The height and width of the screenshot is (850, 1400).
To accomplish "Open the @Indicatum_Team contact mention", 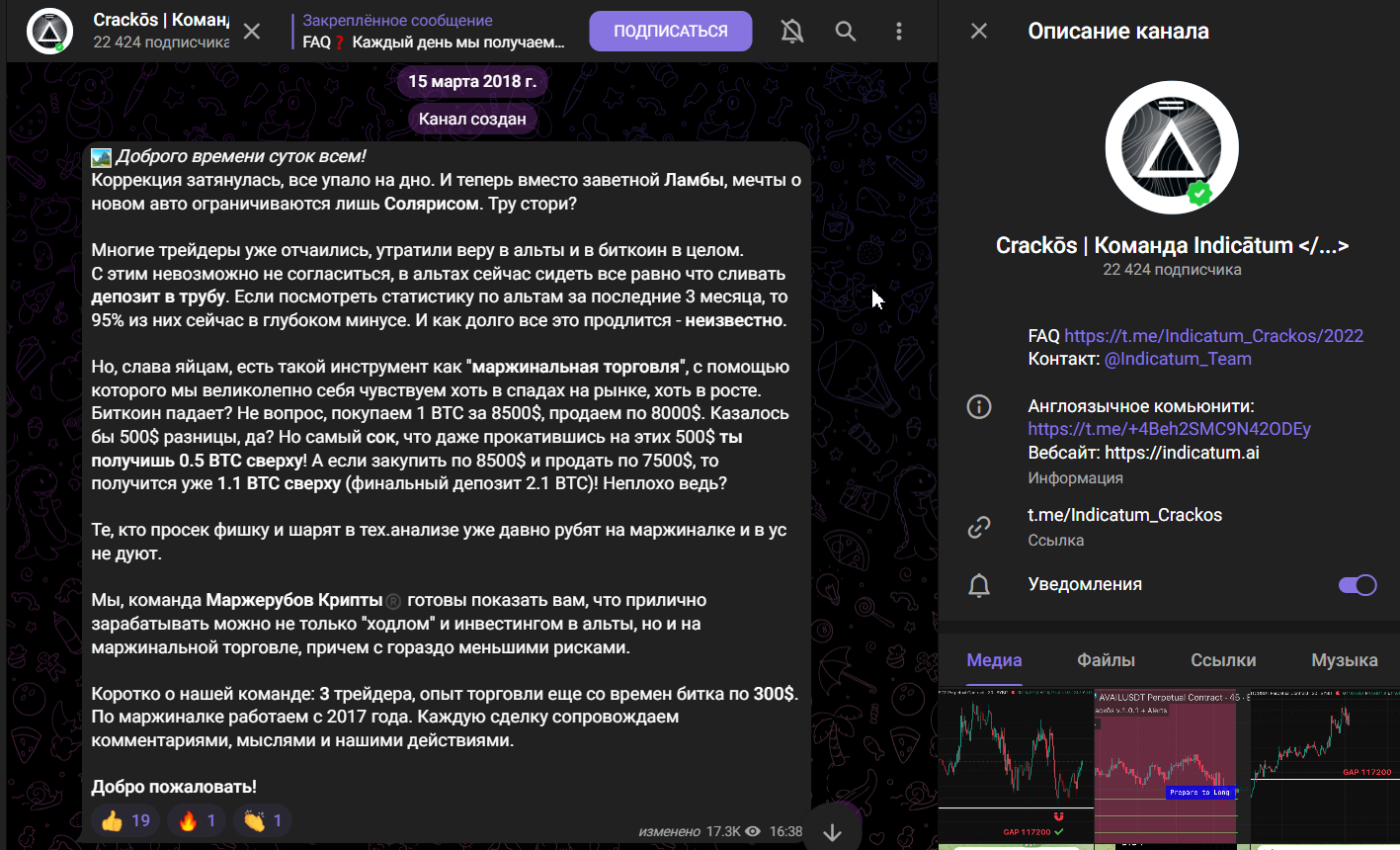I will pos(1178,359).
